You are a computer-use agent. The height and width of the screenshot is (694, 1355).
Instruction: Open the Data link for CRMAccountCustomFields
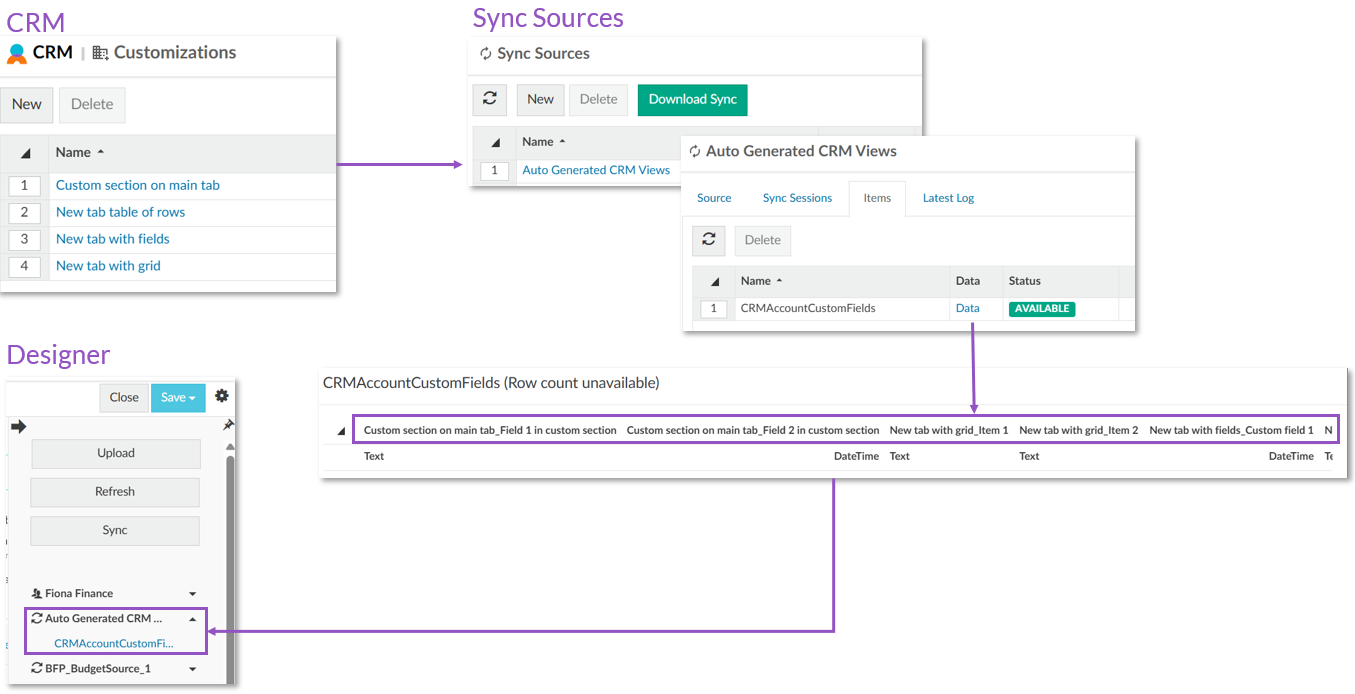click(x=967, y=308)
